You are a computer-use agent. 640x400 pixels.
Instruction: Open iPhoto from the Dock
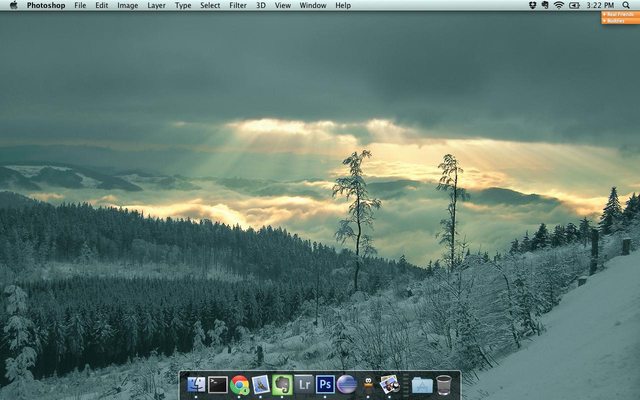390,384
